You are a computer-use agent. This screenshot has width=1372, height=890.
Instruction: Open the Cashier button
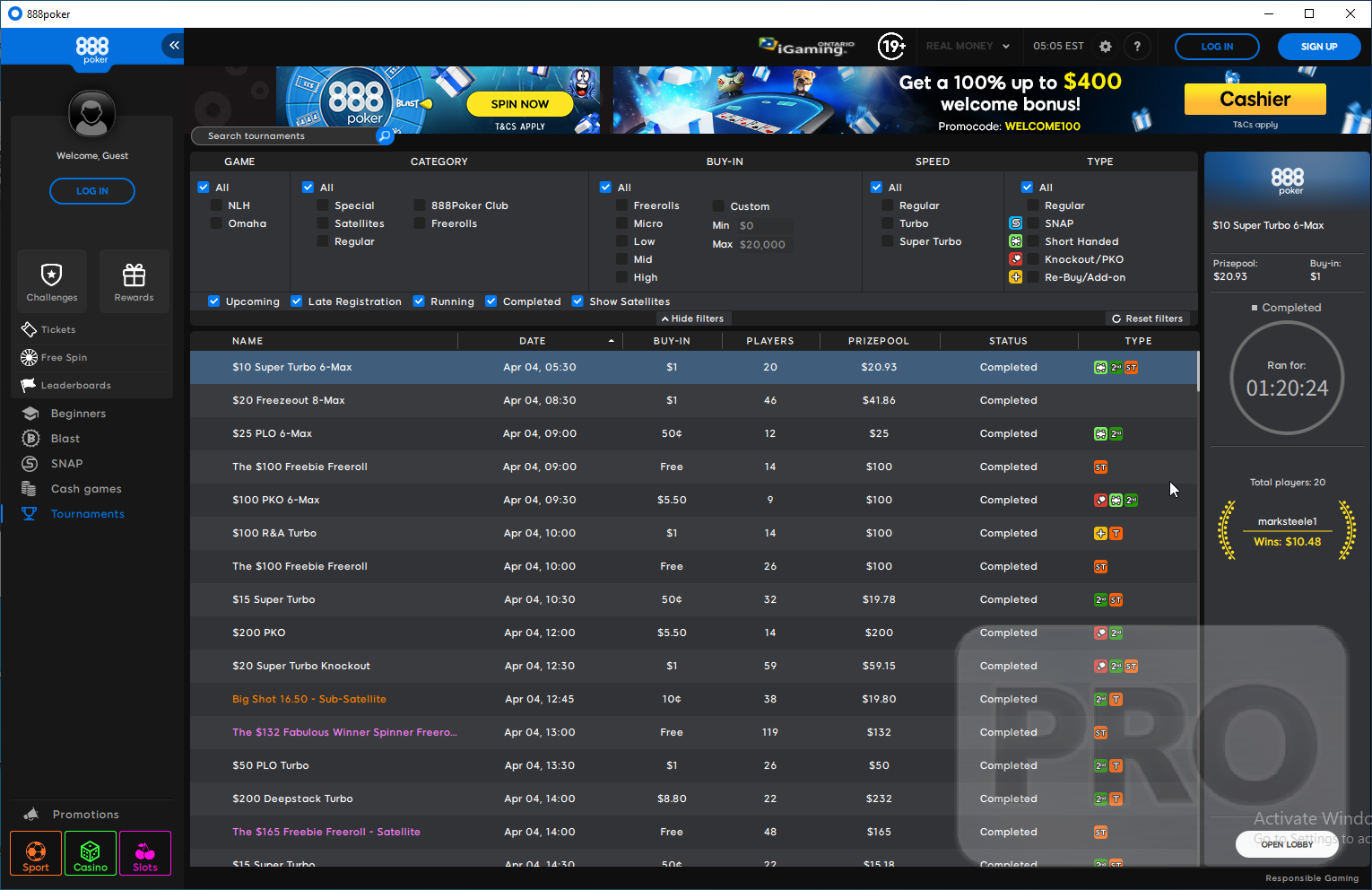tap(1255, 99)
